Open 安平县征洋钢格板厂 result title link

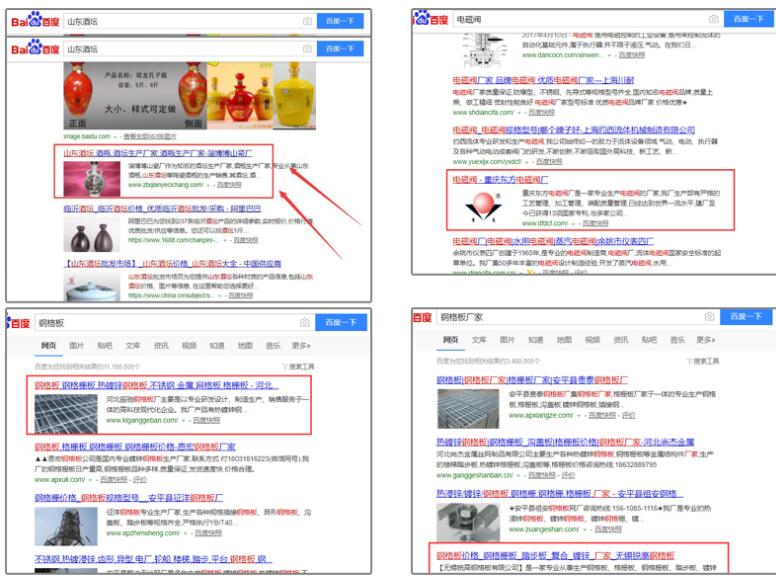point(129,497)
